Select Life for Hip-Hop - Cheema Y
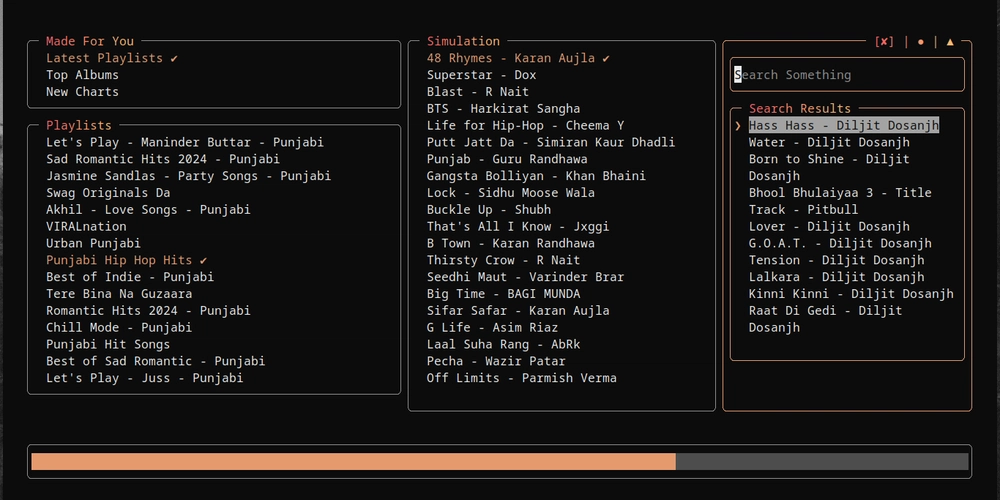The height and width of the screenshot is (500, 1000). coord(526,126)
